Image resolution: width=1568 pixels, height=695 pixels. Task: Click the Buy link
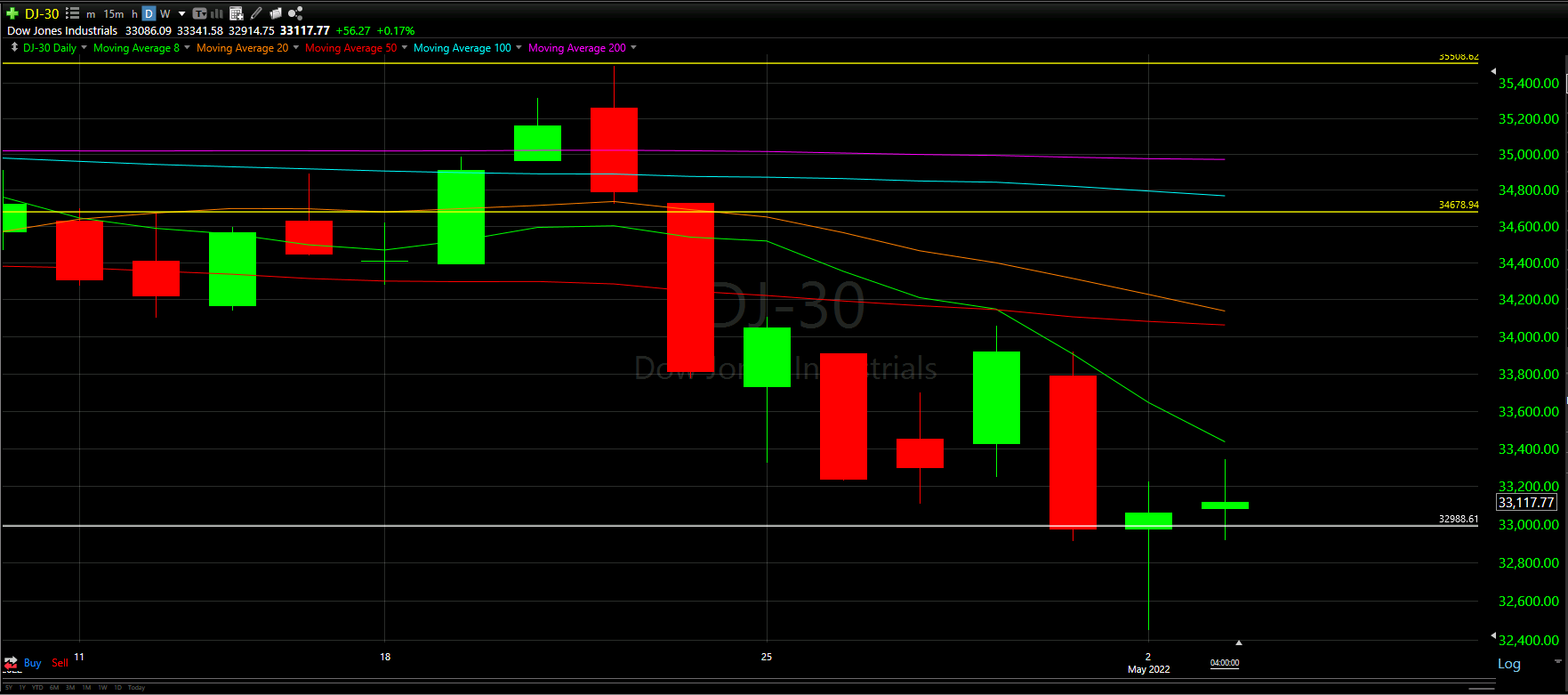[32, 663]
